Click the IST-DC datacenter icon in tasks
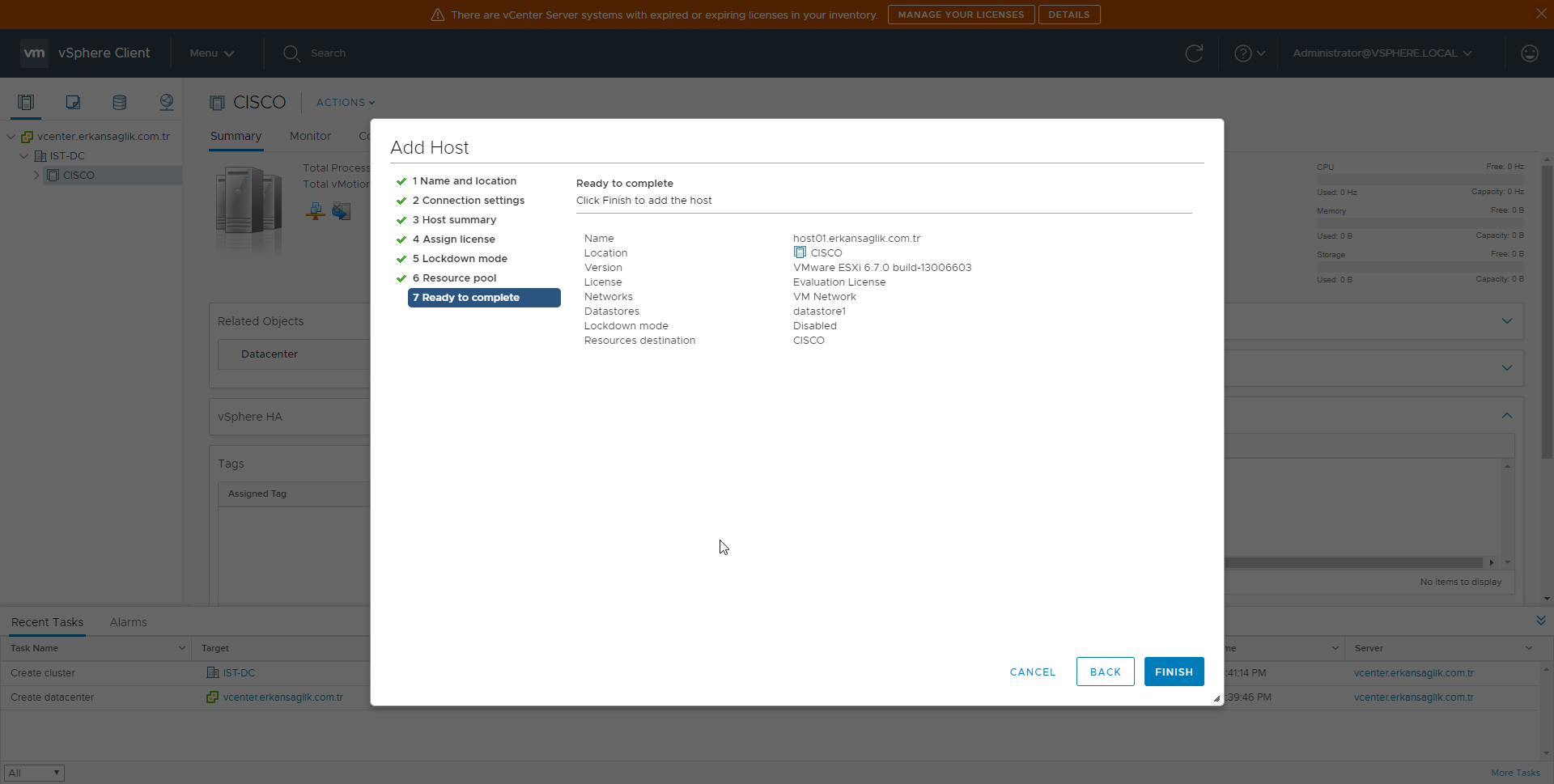The width and height of the screenshot is (1554, 784). point(213,673)
